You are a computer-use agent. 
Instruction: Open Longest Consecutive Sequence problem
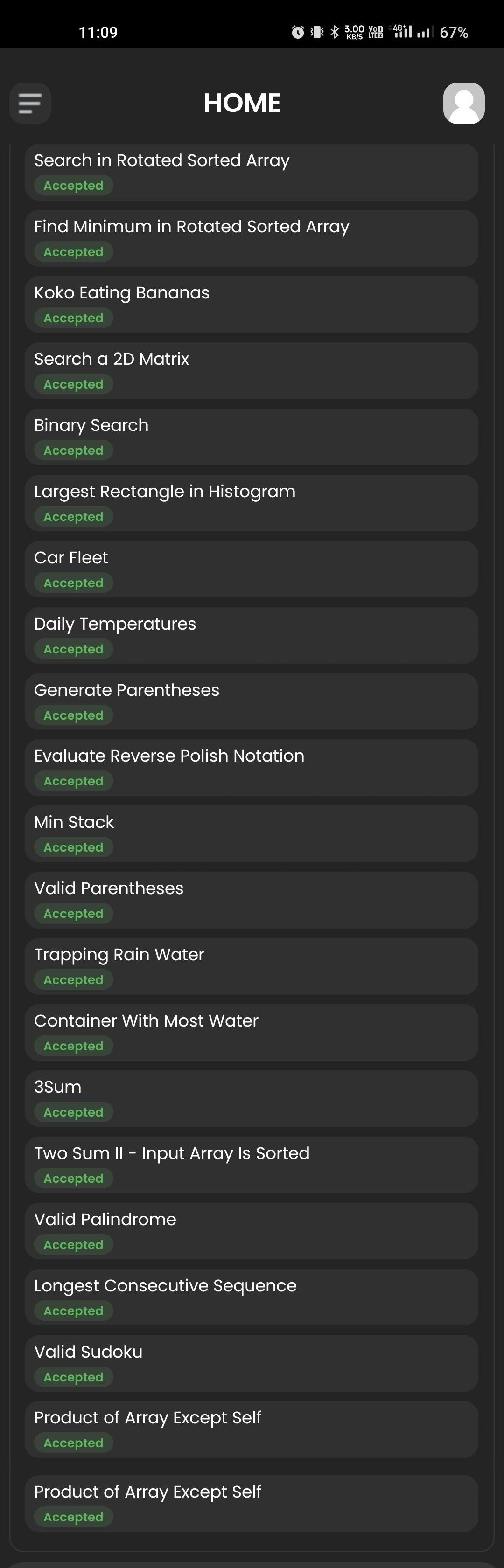(252, 1297)
